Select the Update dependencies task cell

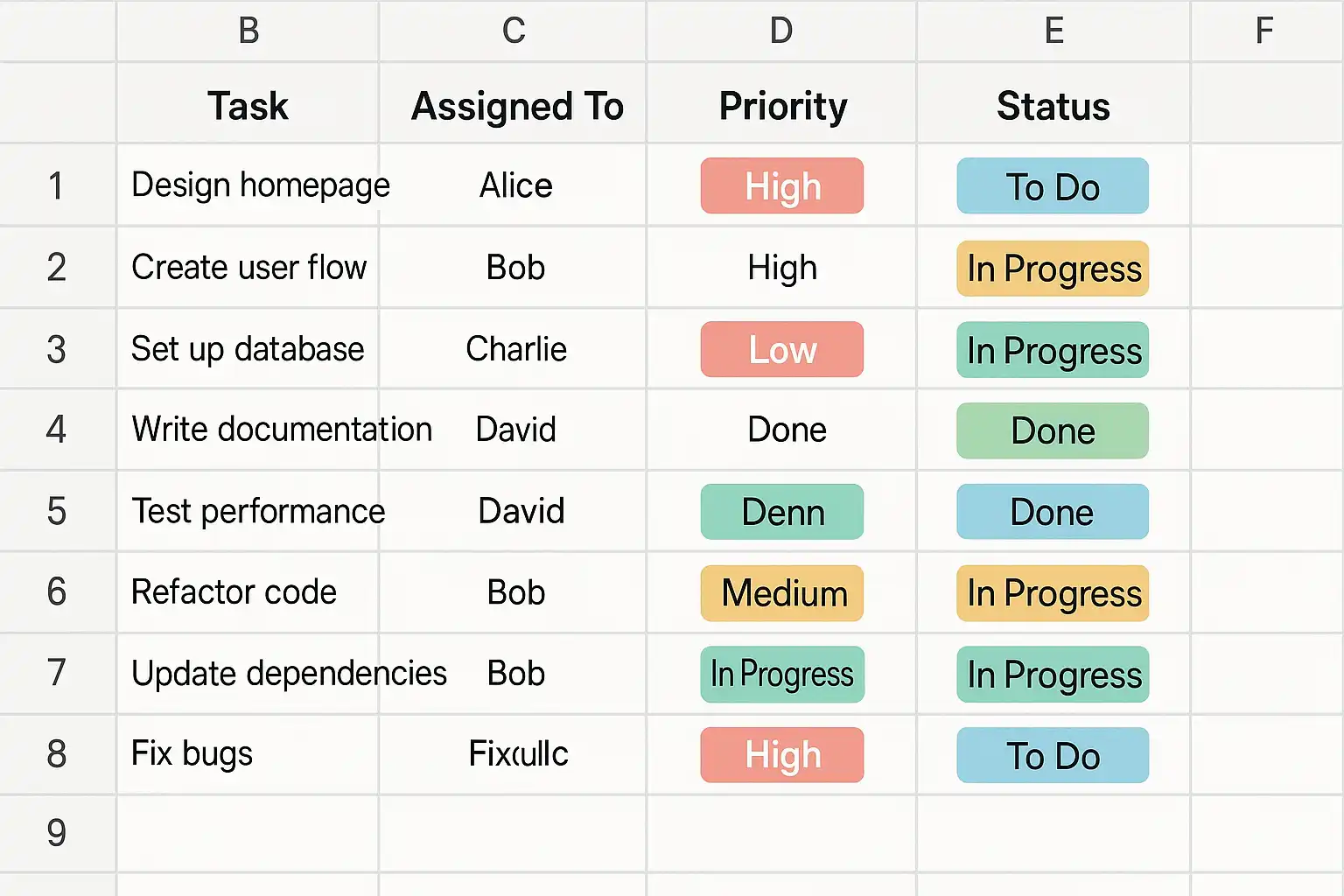click(x=248, y=674)
